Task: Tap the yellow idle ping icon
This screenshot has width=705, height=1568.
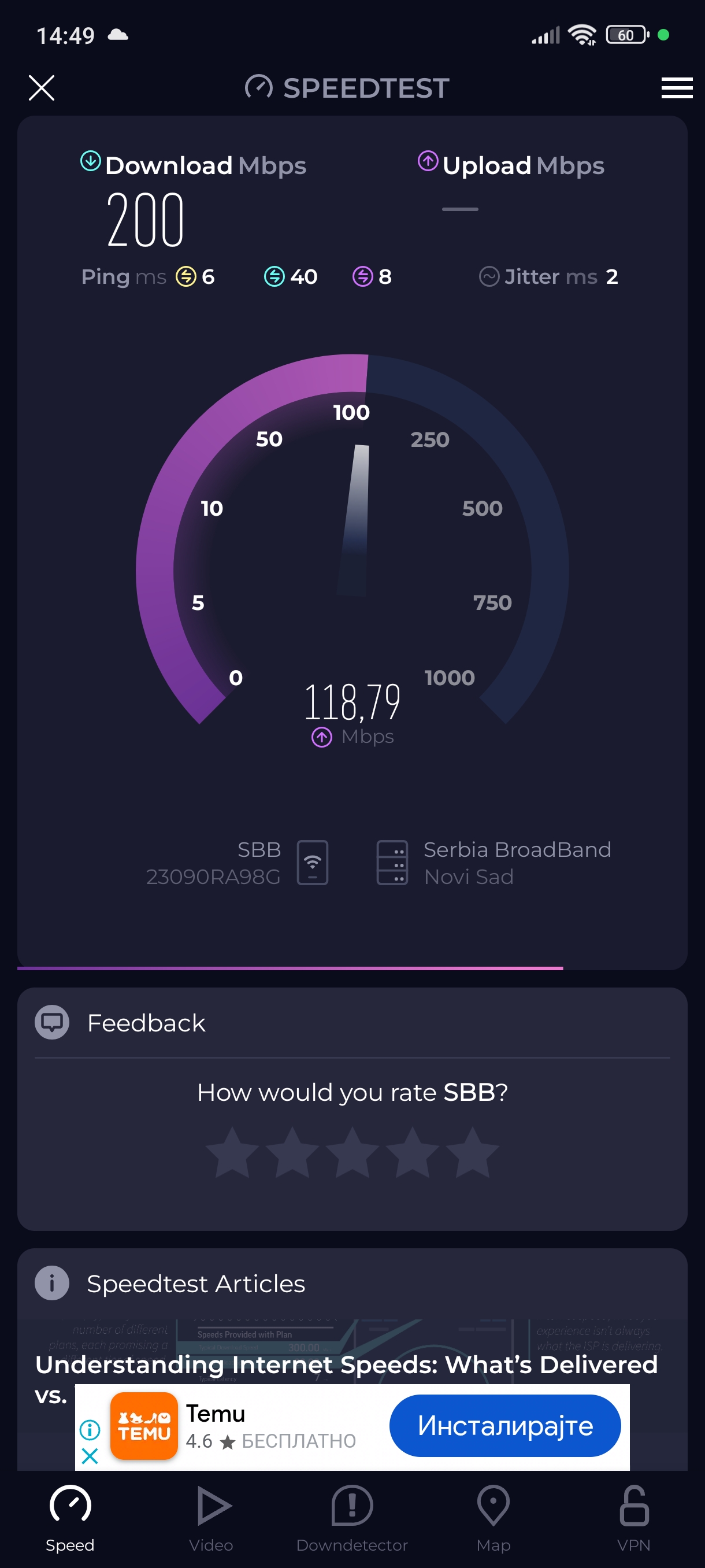Action: click(185, 276)
